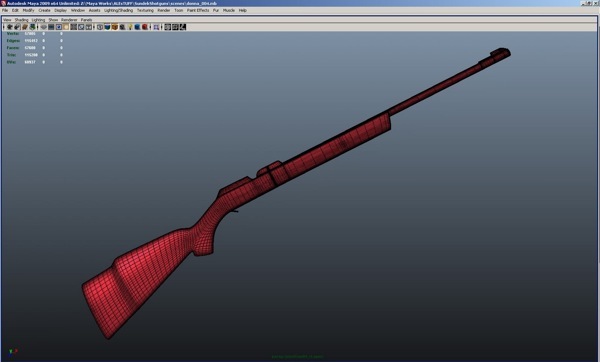Screen dimensions: 600x362
Task: Enable the Wireframe display cube icon
Action: 100,27
